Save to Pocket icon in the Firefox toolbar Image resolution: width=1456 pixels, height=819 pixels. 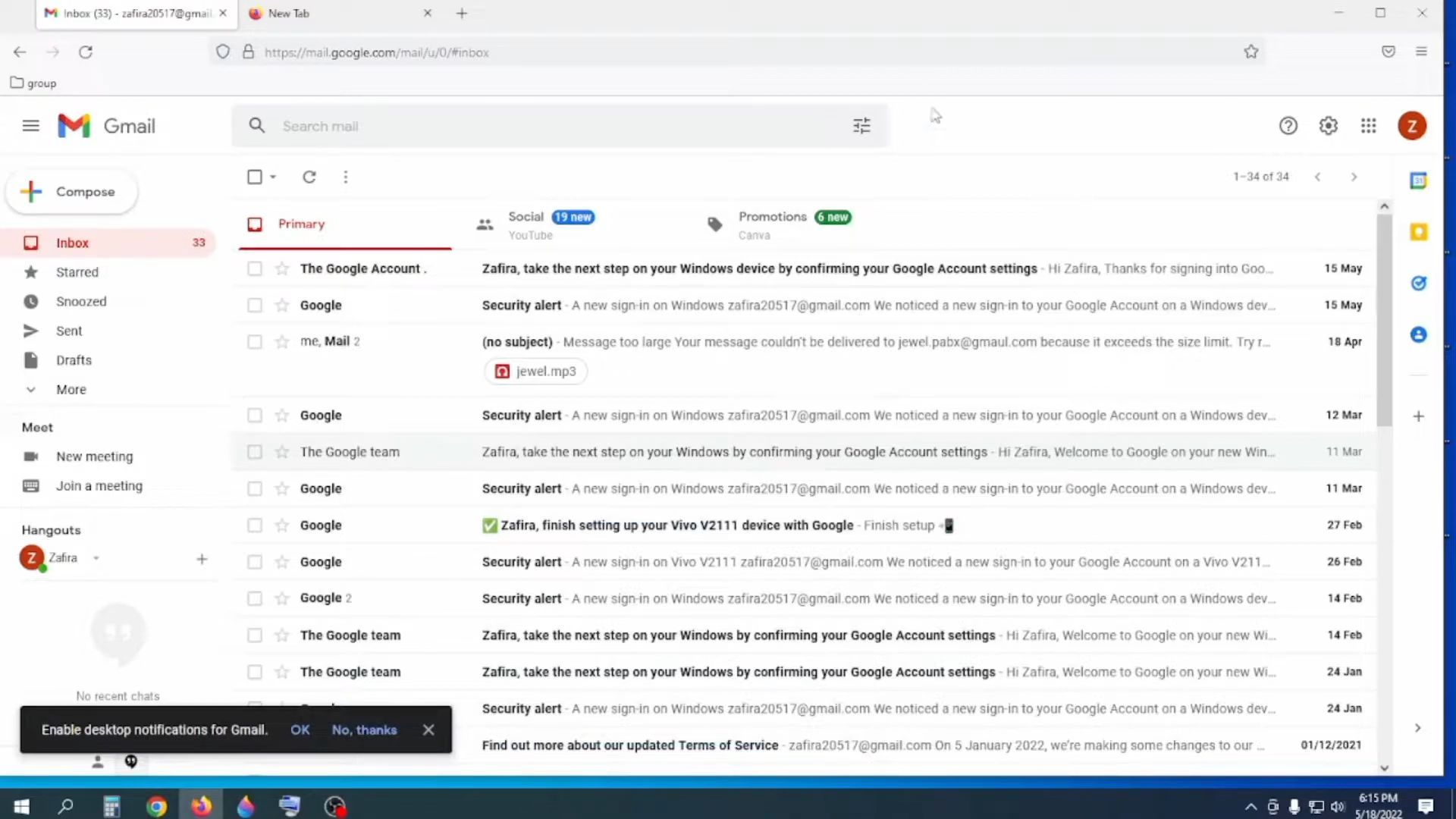tap(1389, 52)
